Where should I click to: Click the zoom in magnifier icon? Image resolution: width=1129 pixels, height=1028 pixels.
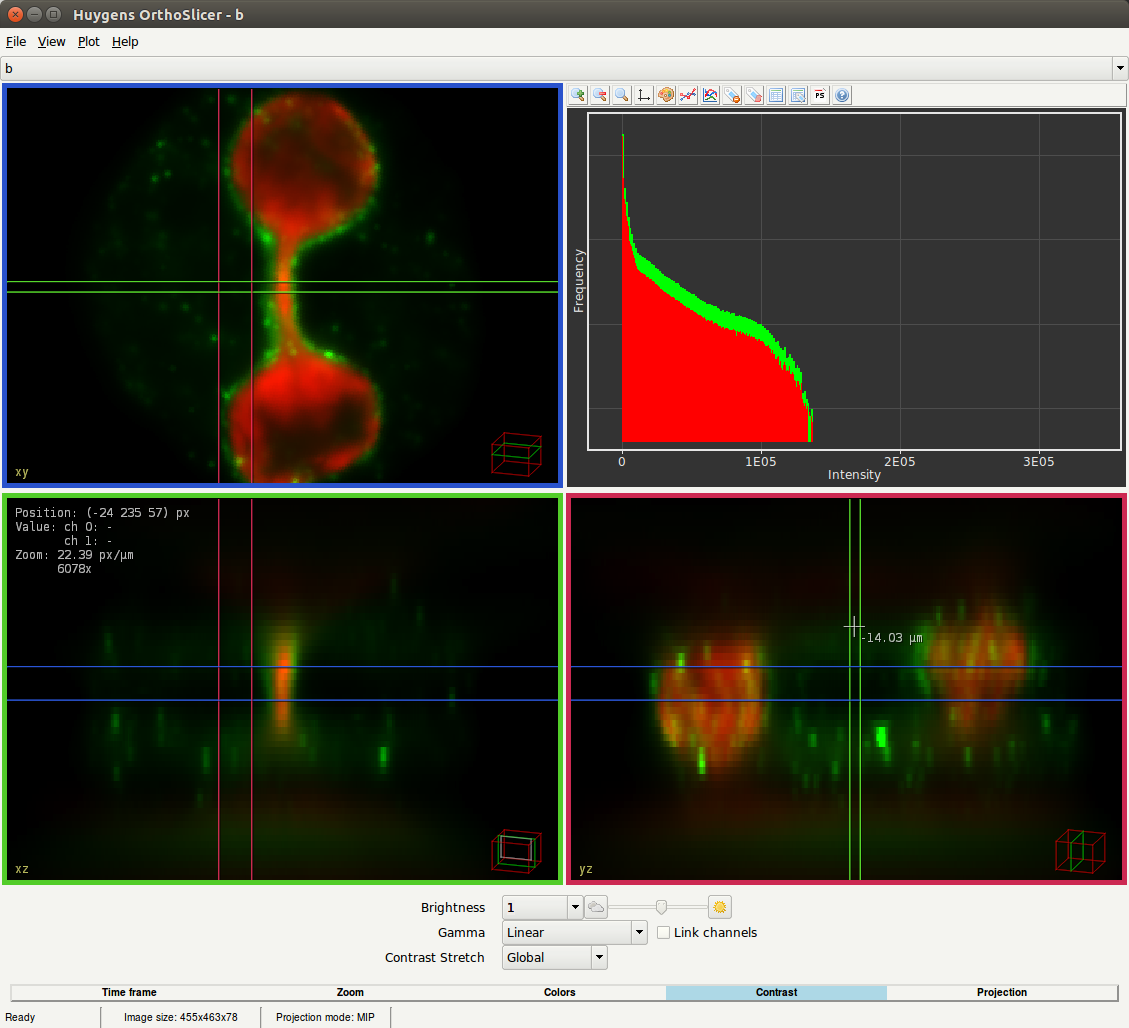pos(578,96)
